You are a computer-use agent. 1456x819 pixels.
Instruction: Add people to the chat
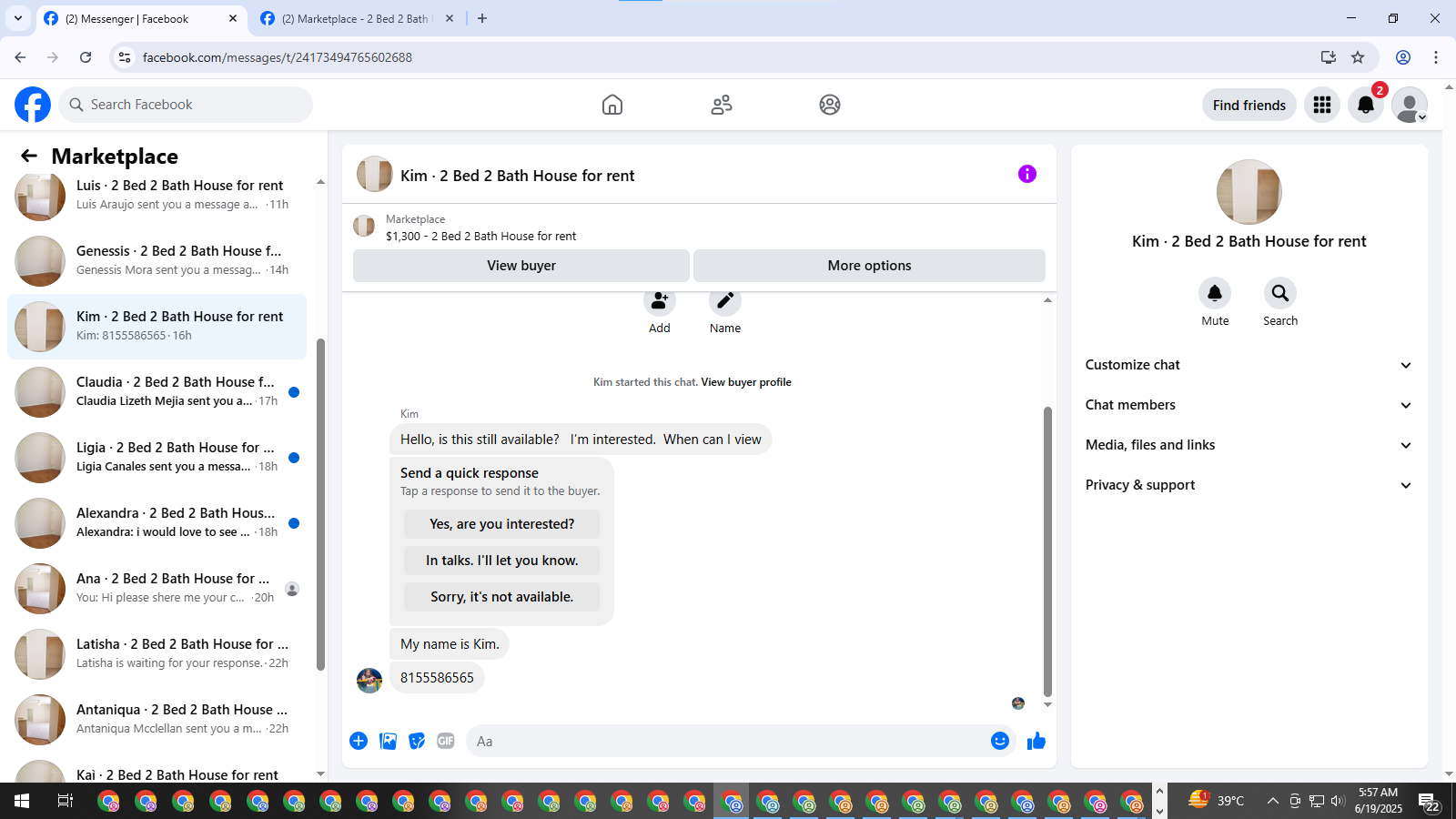coord(660,302)
